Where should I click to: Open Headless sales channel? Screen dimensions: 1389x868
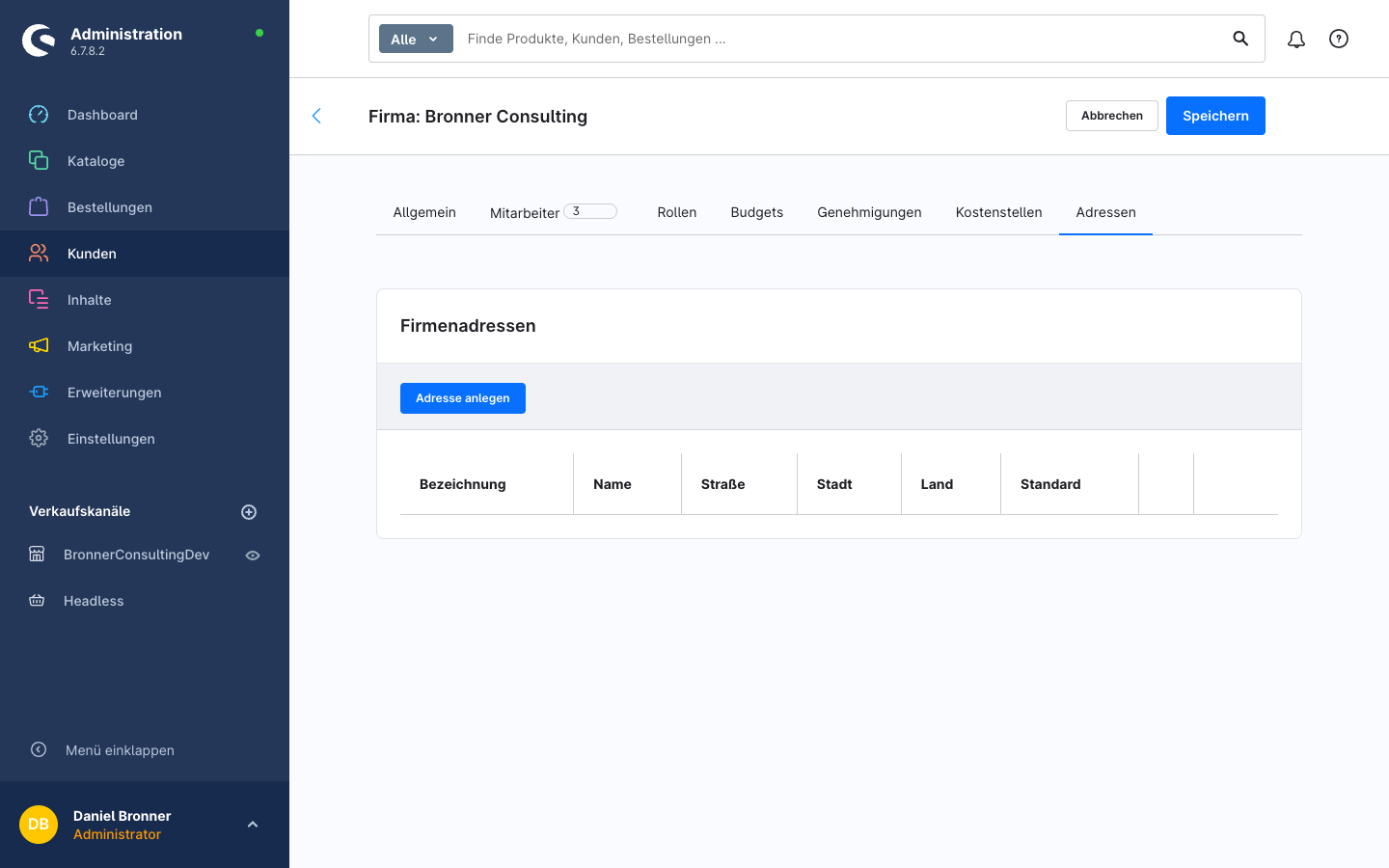point(94,601)
